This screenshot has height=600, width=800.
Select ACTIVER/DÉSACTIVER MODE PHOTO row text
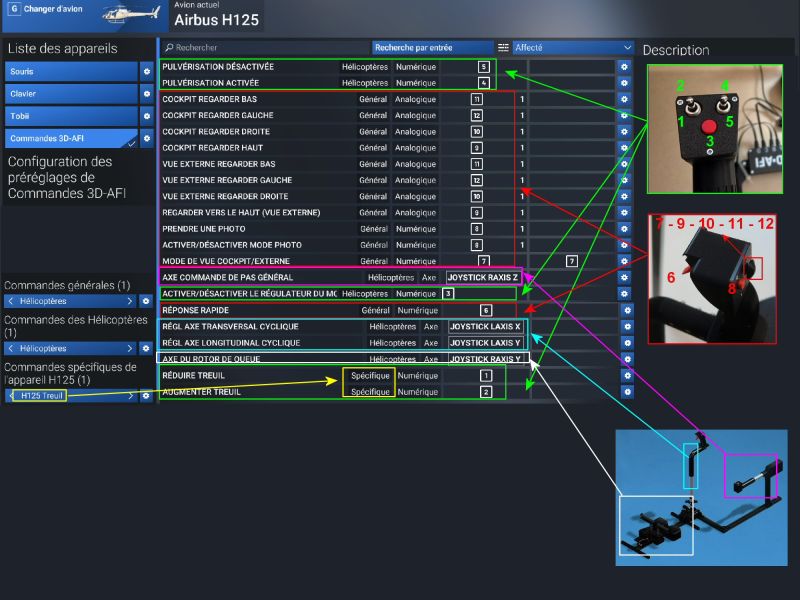[232, 245]
